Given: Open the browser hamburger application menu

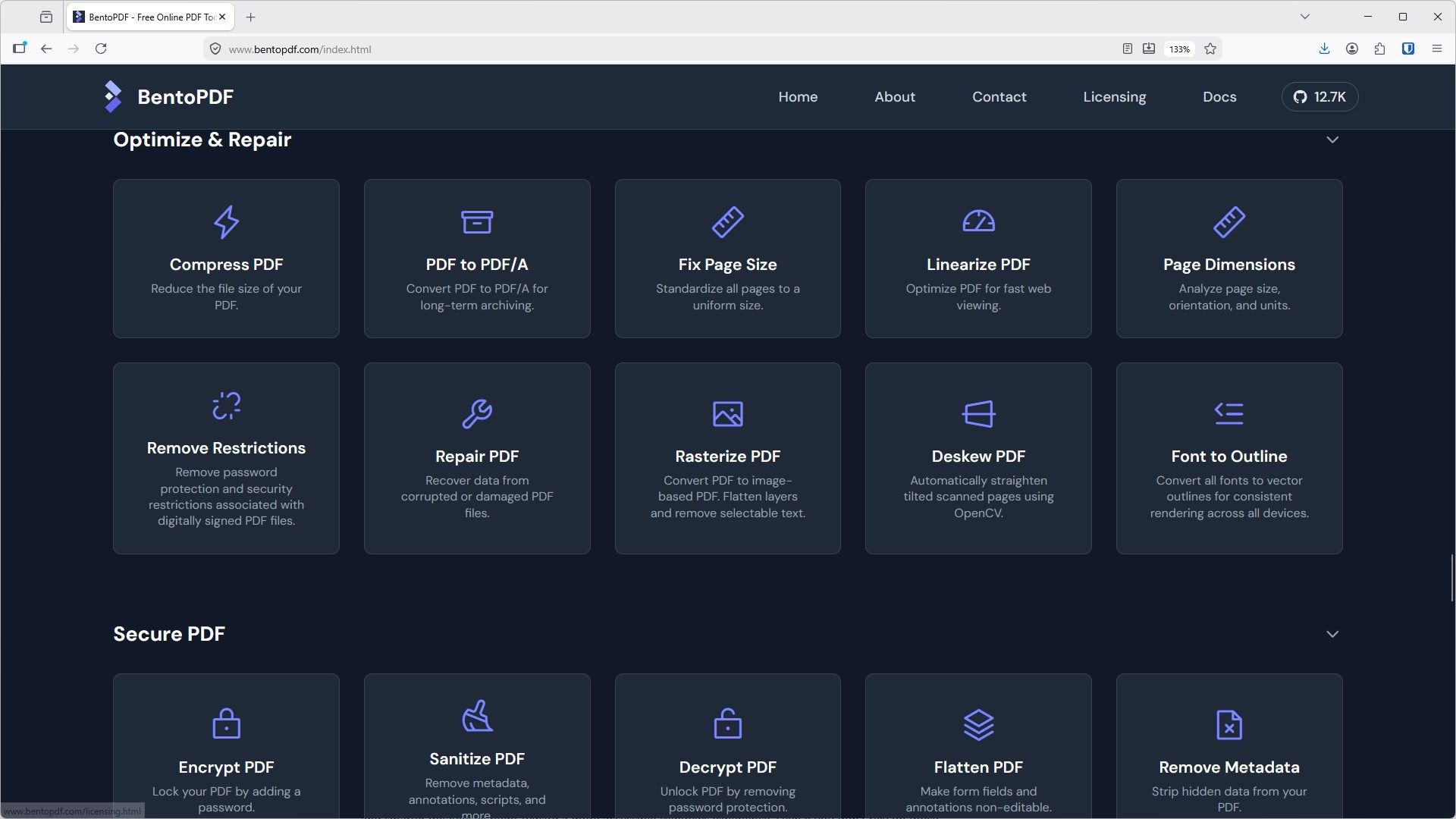Looking at the screenshot, I should click(x=1436, y=49).
